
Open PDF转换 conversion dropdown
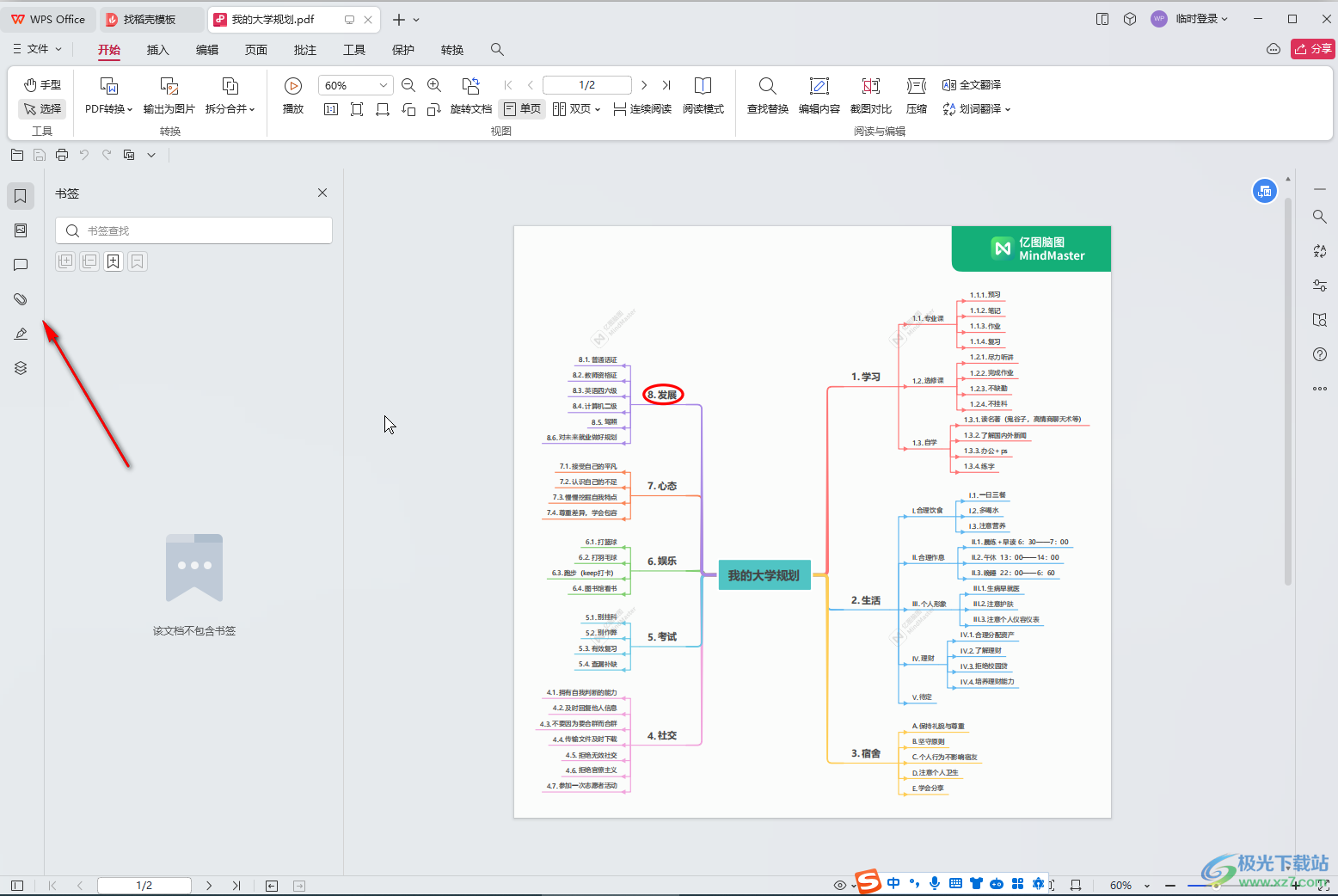(x=108, y=96)
